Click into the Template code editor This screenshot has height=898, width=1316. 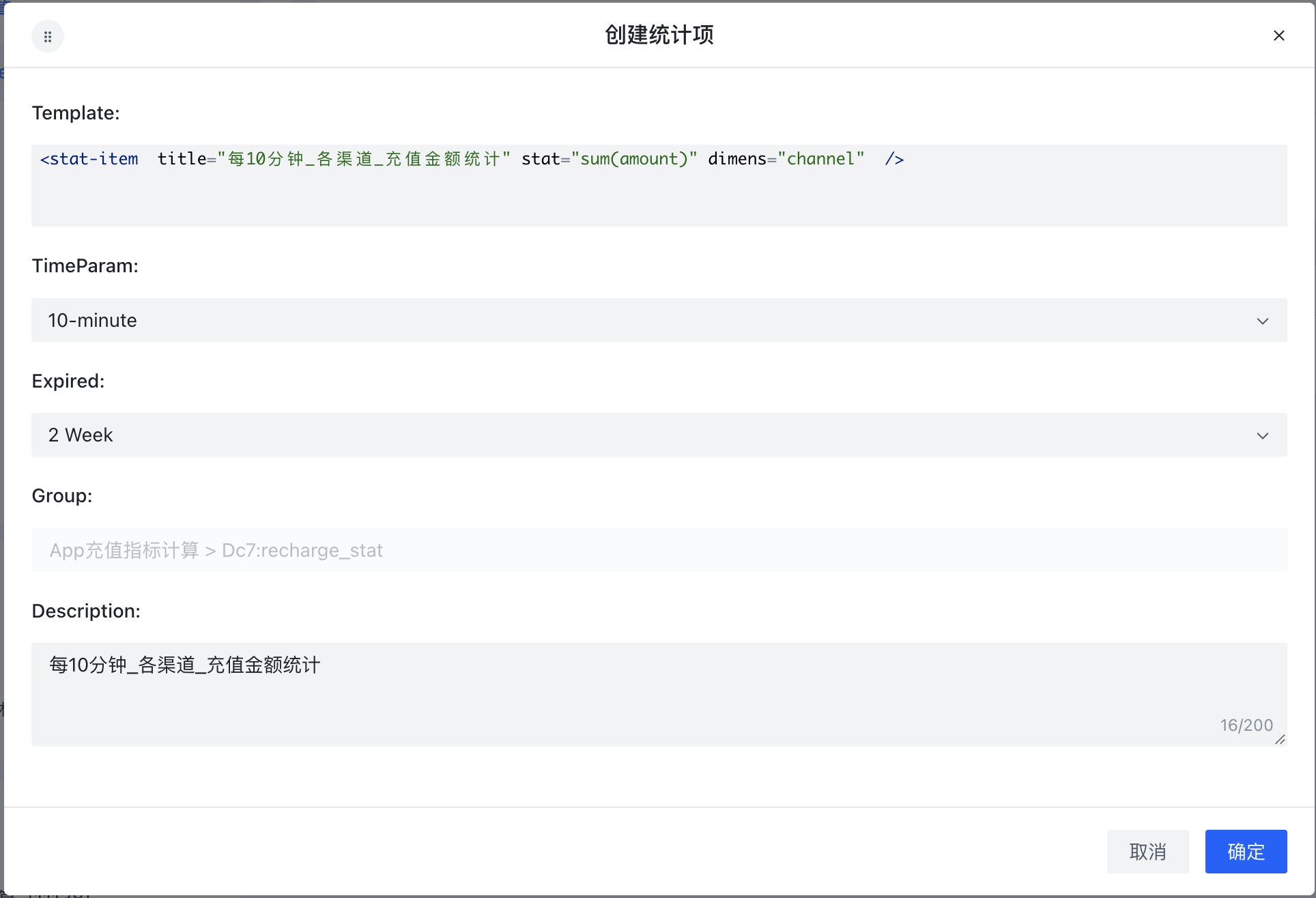tap(659, 198)
